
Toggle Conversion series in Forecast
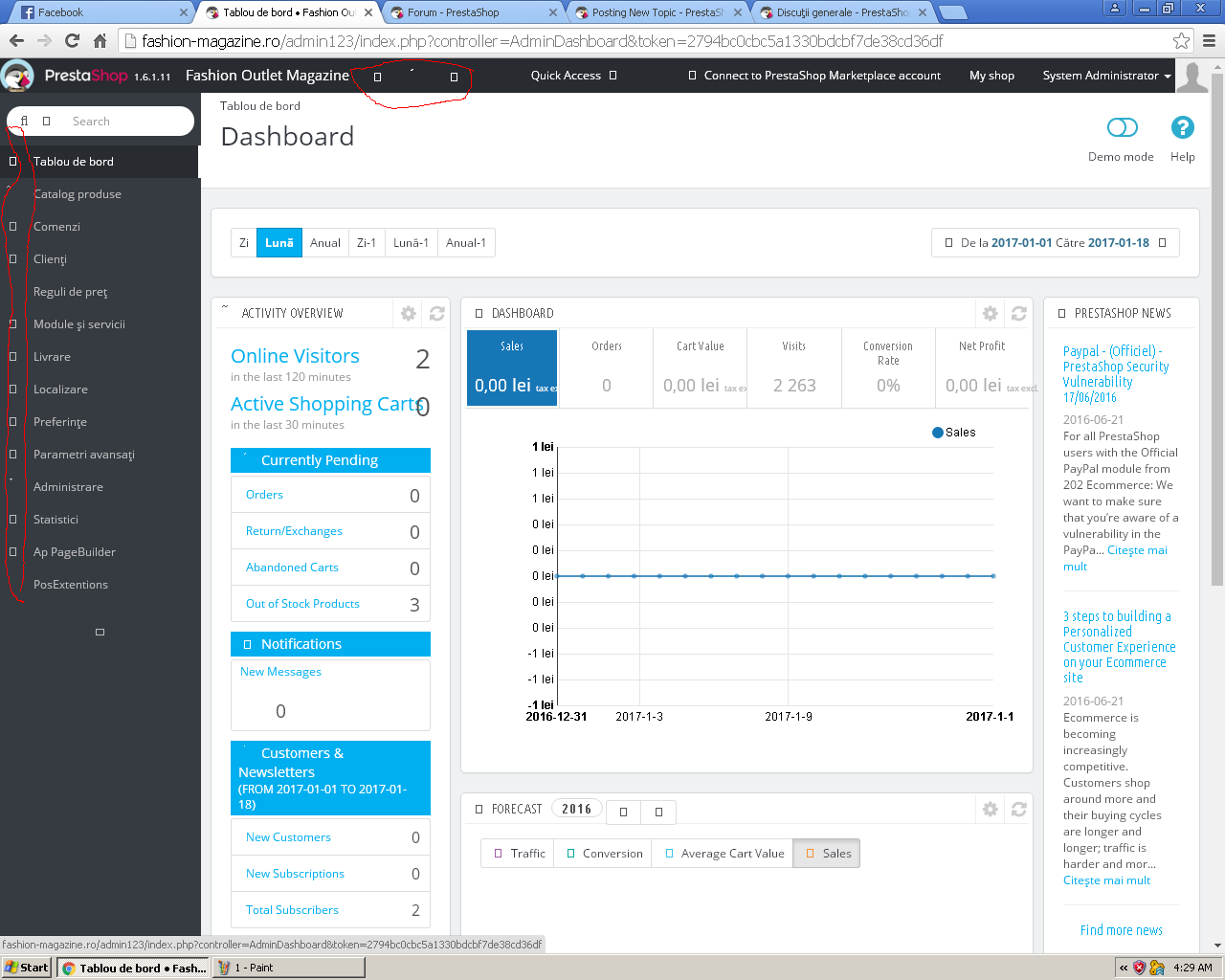click(x=604, y=854)
